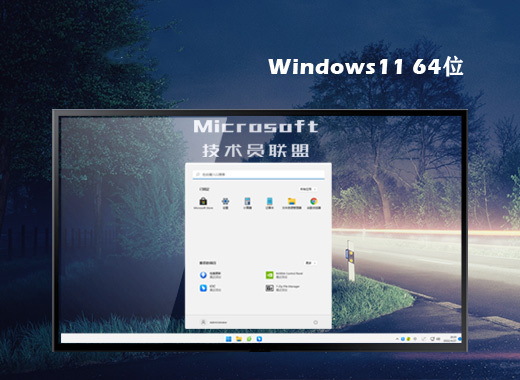Click the More button in Recommended section
This screenshot has height=380, width=520.
pyautogui.click(x=310, y=263)
